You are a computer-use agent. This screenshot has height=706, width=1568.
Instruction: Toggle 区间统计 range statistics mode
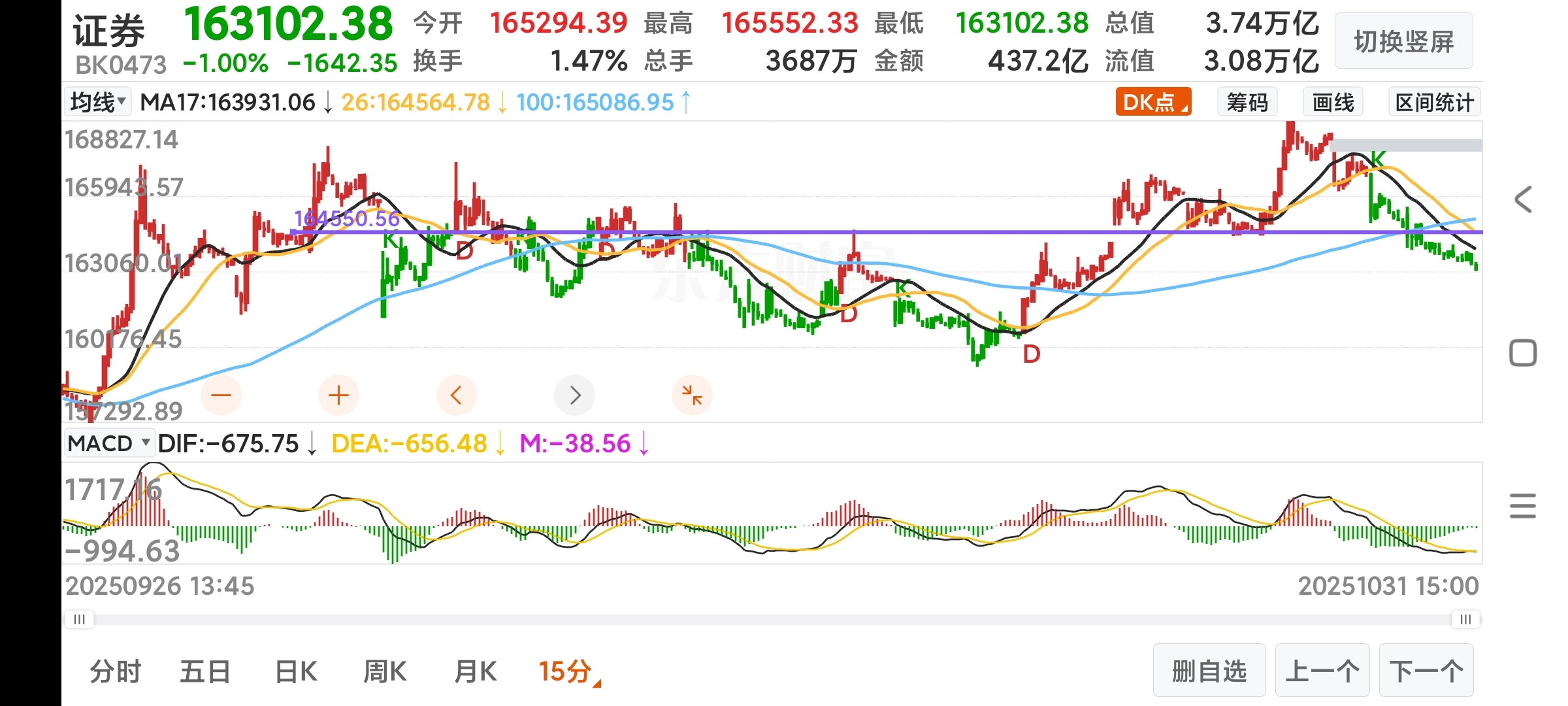[x=1434, y=103]
